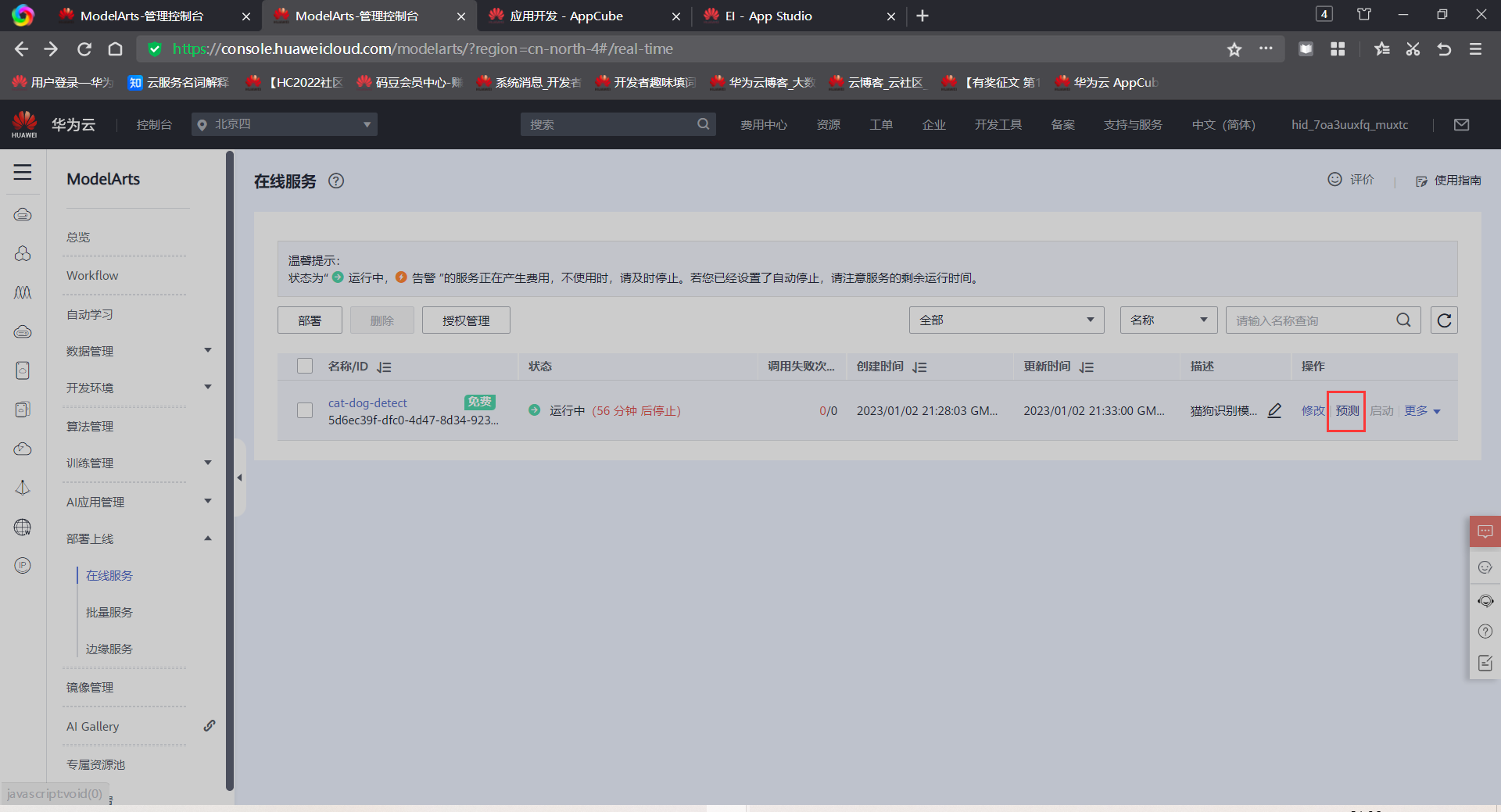Click the floating smiley satisfaction icon
The image size is (1501, 812).
(1485, 567)
